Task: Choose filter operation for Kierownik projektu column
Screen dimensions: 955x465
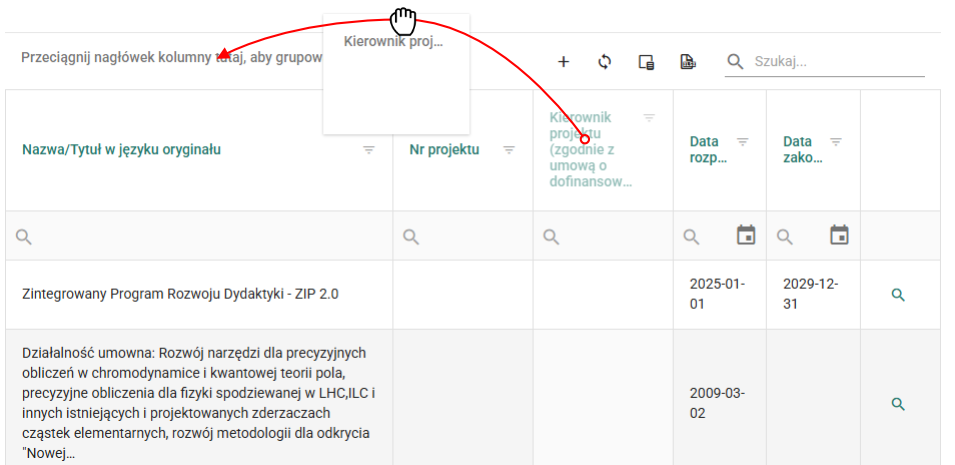Action: (x=550, y=237)
